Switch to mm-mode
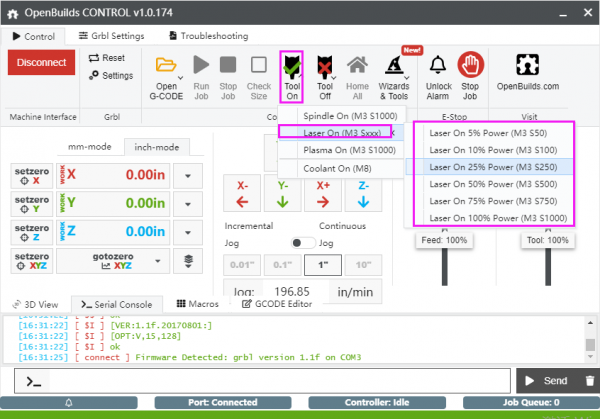This screenshot has width=600, height=419. point(90,147)
